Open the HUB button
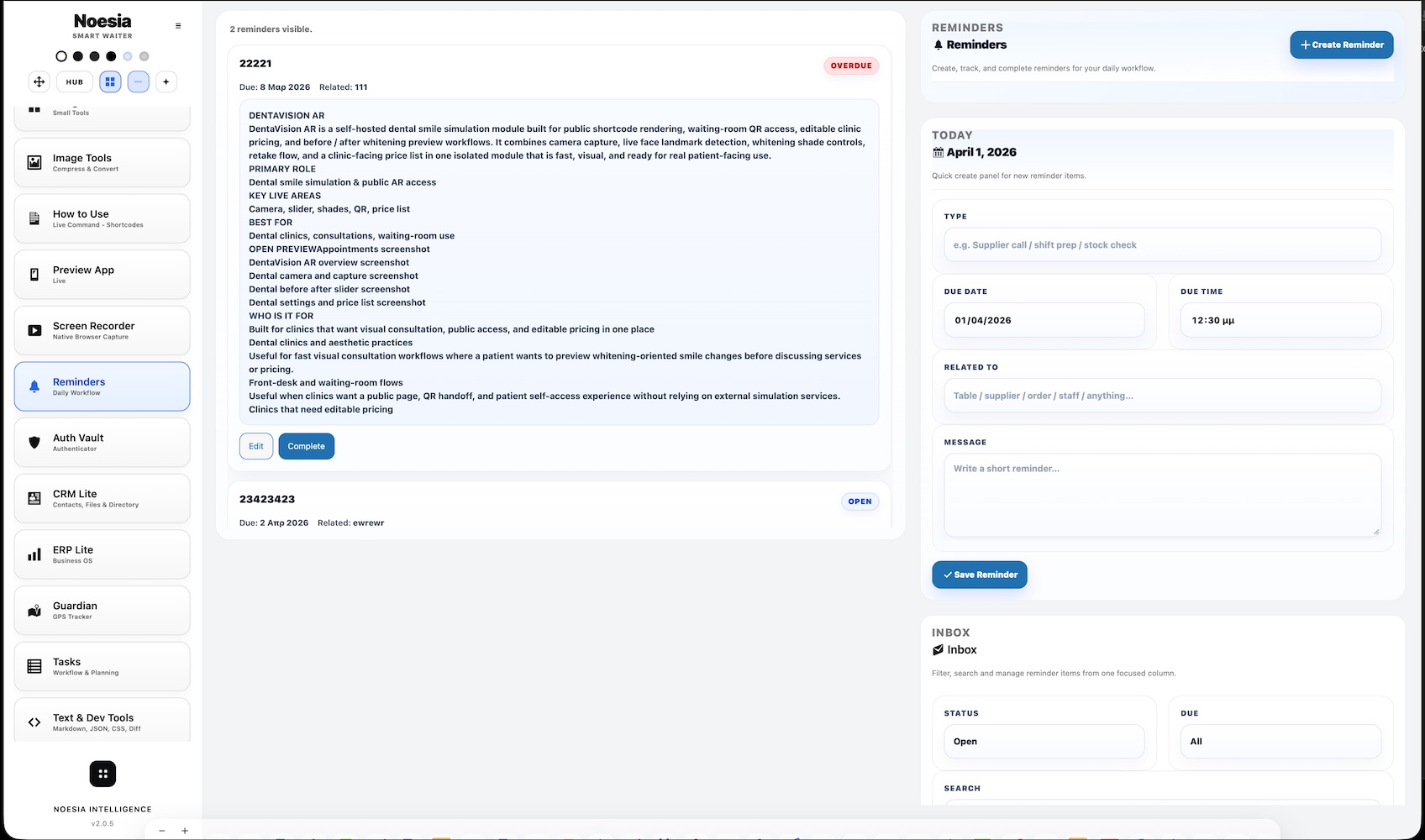Screen dimensions: 1425x840 pyautogui.click(x=75, y=81)
